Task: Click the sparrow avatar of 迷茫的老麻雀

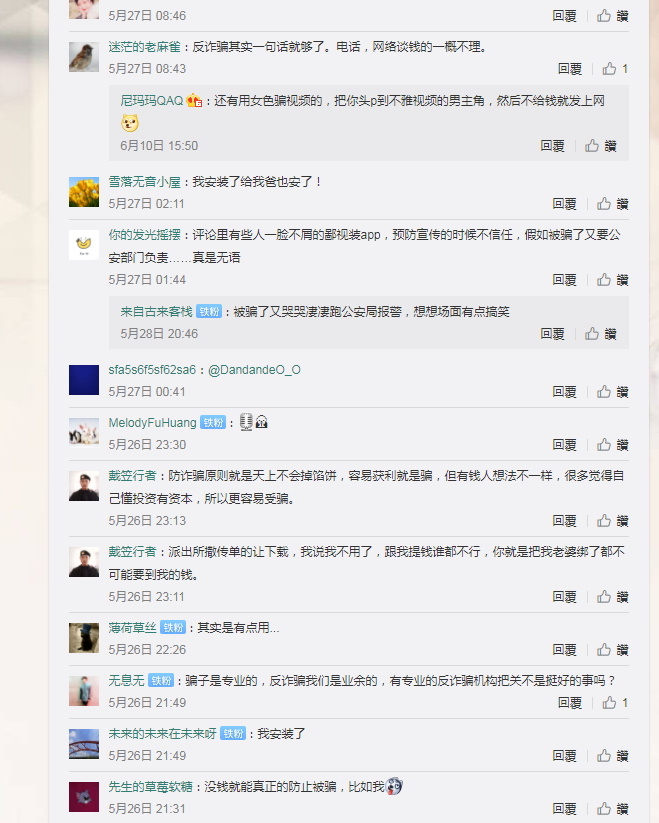Action: 84,57
